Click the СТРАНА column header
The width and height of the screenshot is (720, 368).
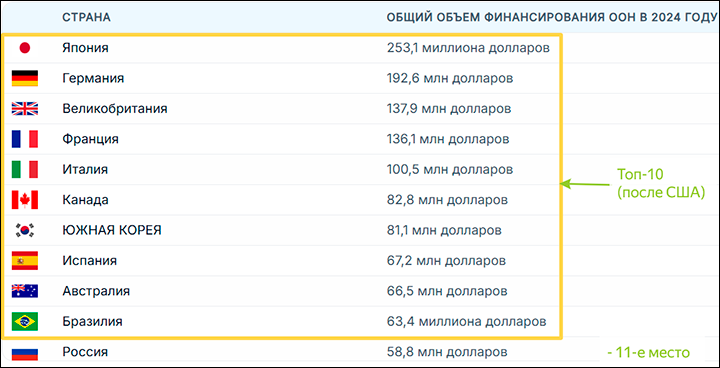pos(86,18)
